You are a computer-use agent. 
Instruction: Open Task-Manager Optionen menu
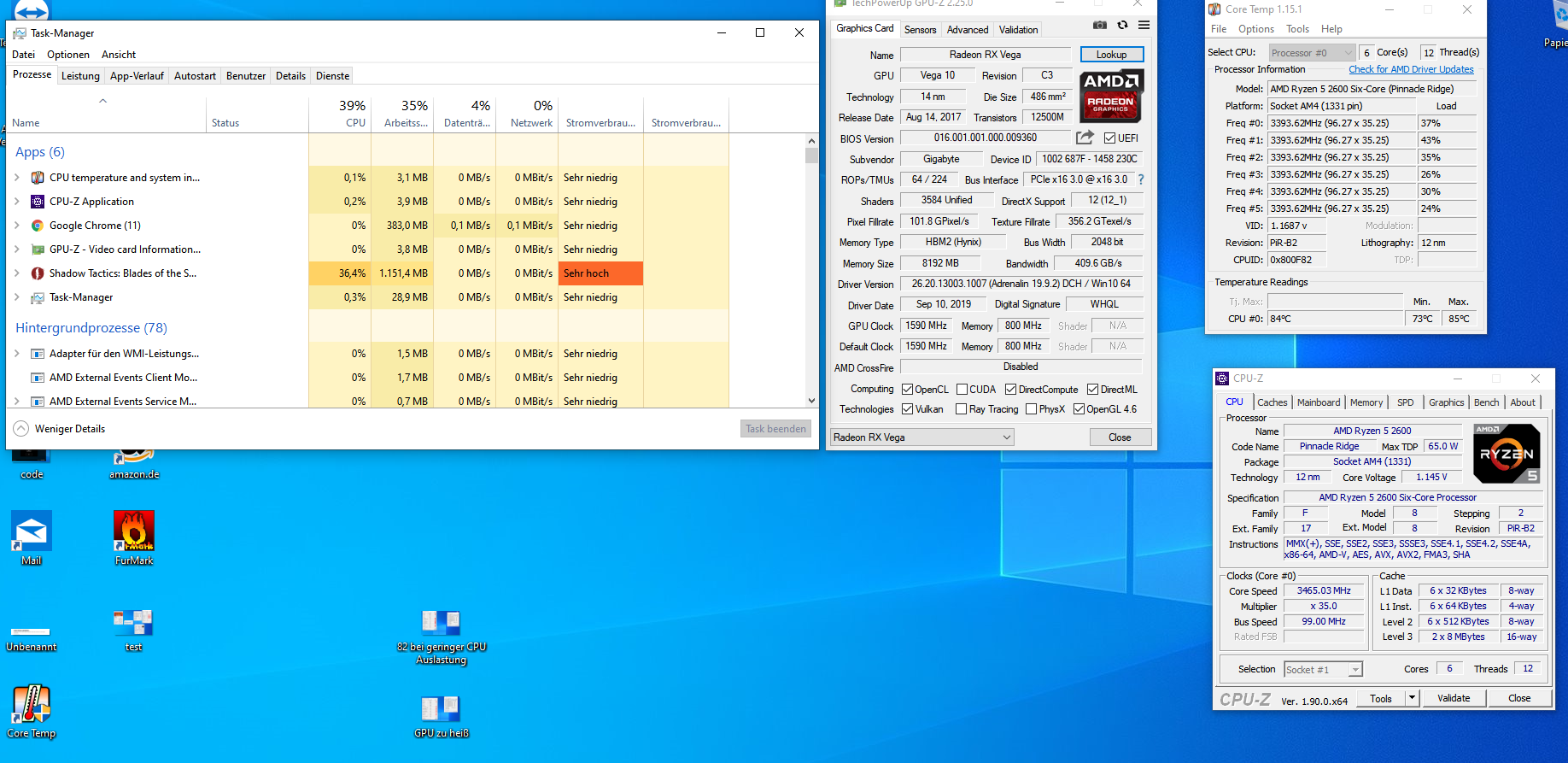(68, 55)
